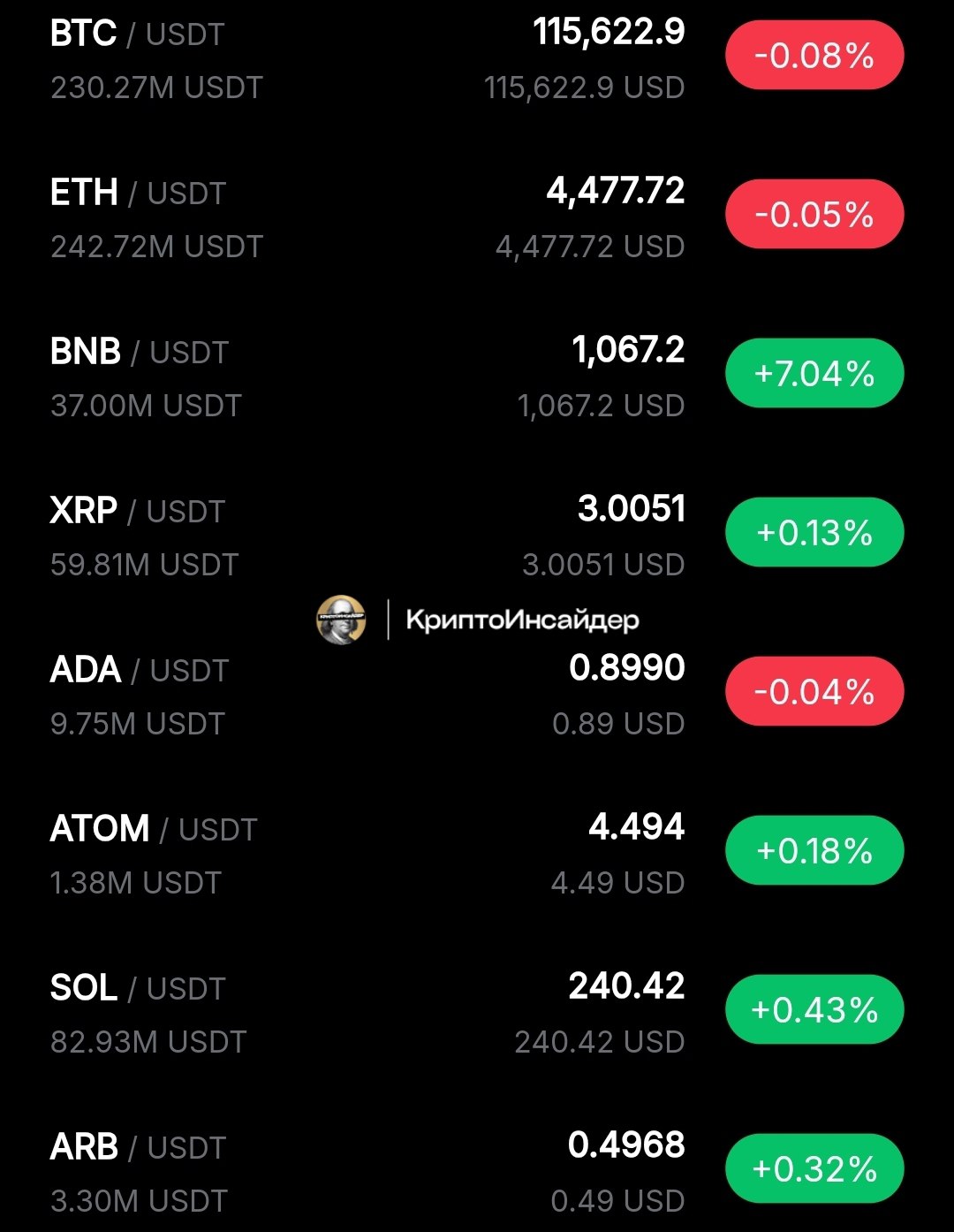Tap the ATOM +0.18% green badge
Screen dimensions: 954x1232
814,850
